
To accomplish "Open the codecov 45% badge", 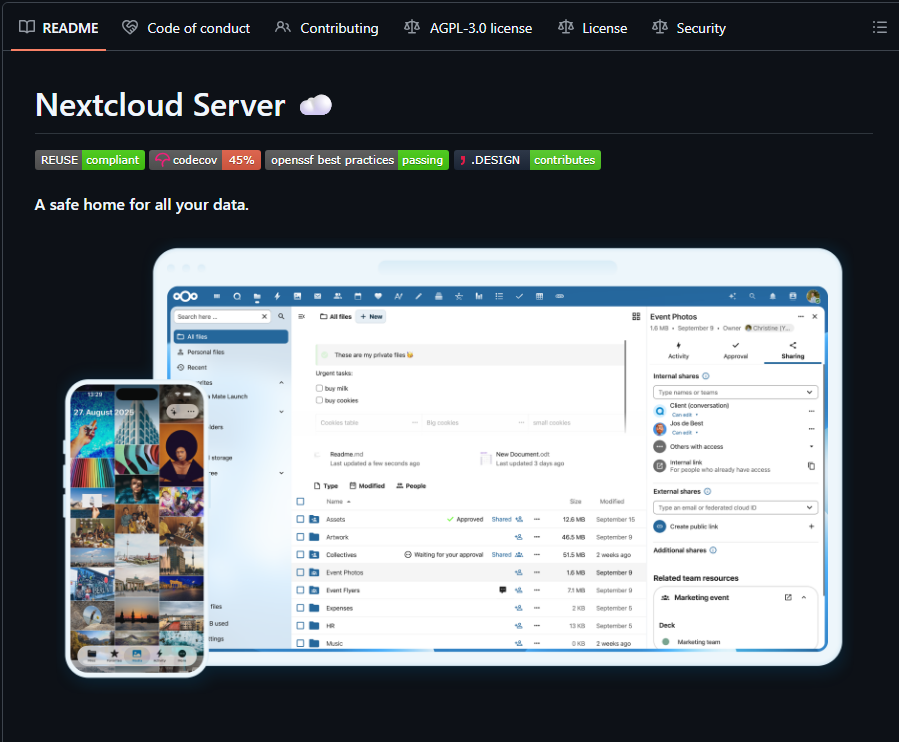I will point(205,160).
